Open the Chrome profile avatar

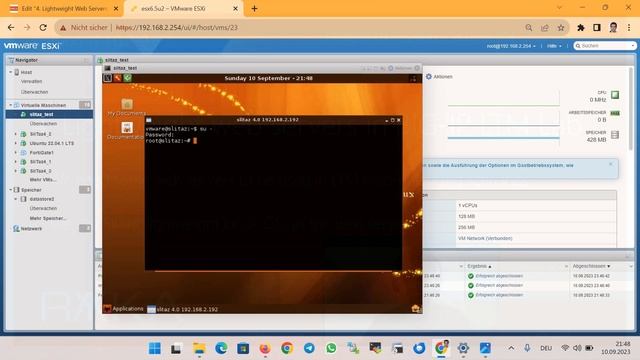coord(613,28)
